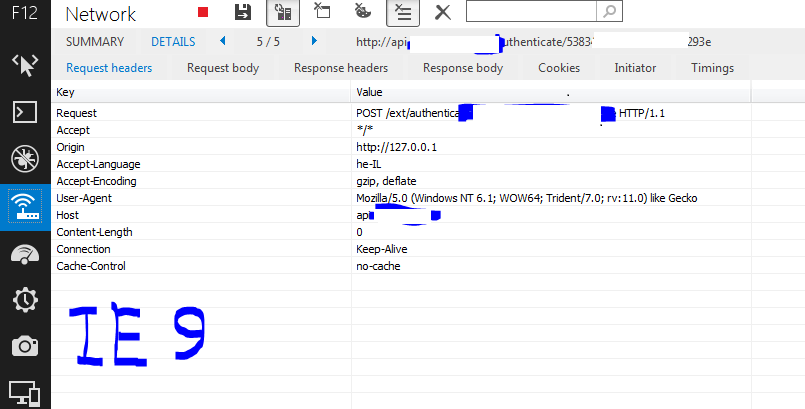This screenshot has width=805, height=409.
Task: Select the Accept-Language header row
Action: 401,164
